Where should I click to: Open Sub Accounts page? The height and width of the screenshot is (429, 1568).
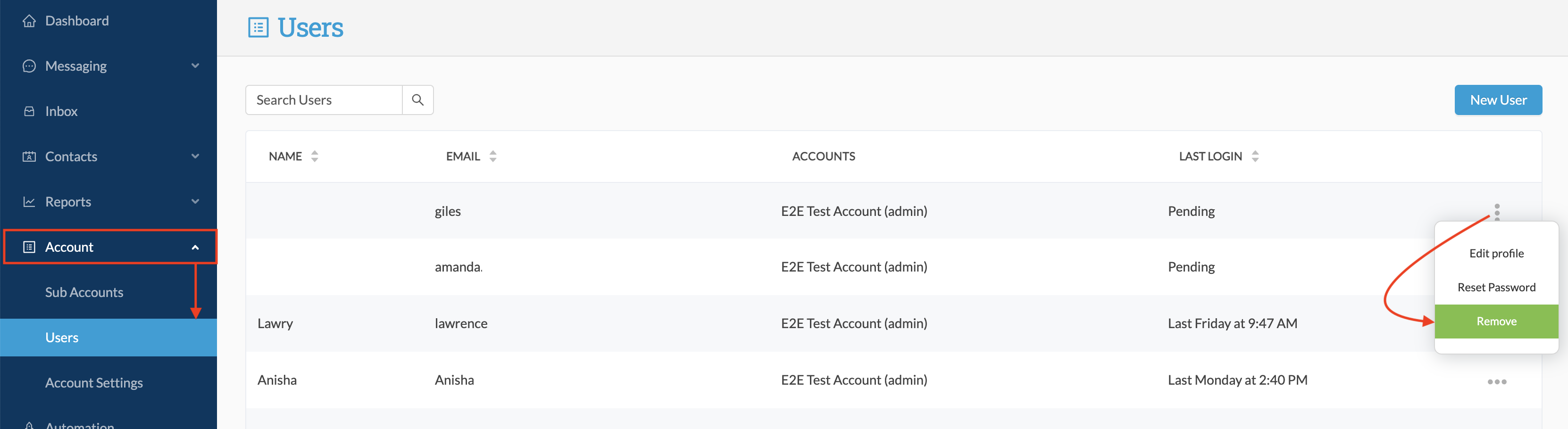[84, 293]
